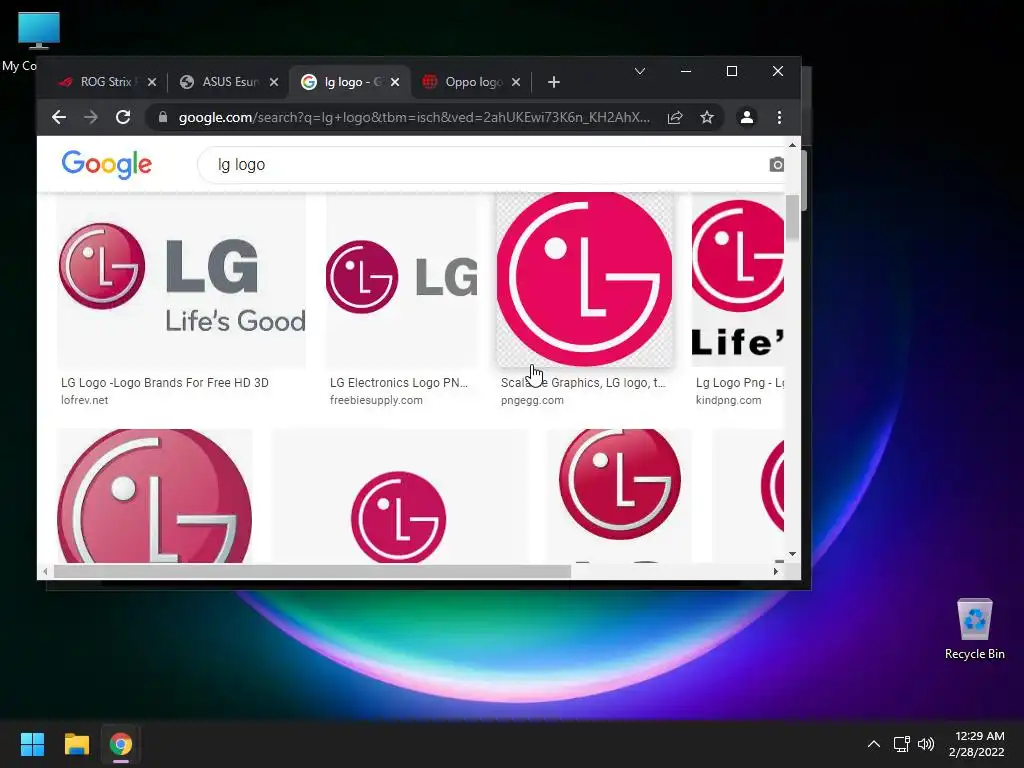Open 'LG Electronics Logo PN...' title link
Viewport: 1024px width, 768px height.
[x=398, y=383]
